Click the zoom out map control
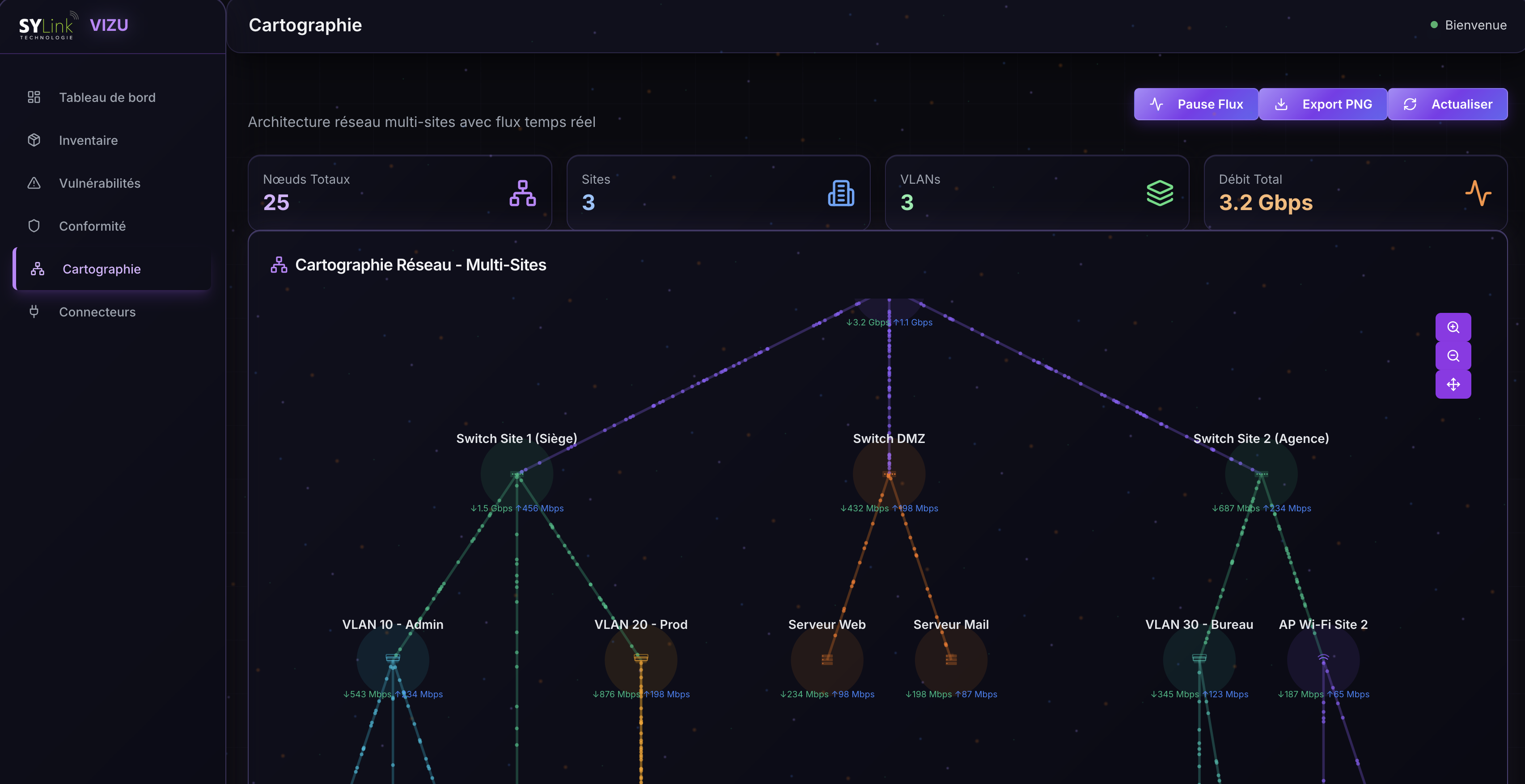The width and height of the screenshot is (1525, 784). tap(1453, 356)
